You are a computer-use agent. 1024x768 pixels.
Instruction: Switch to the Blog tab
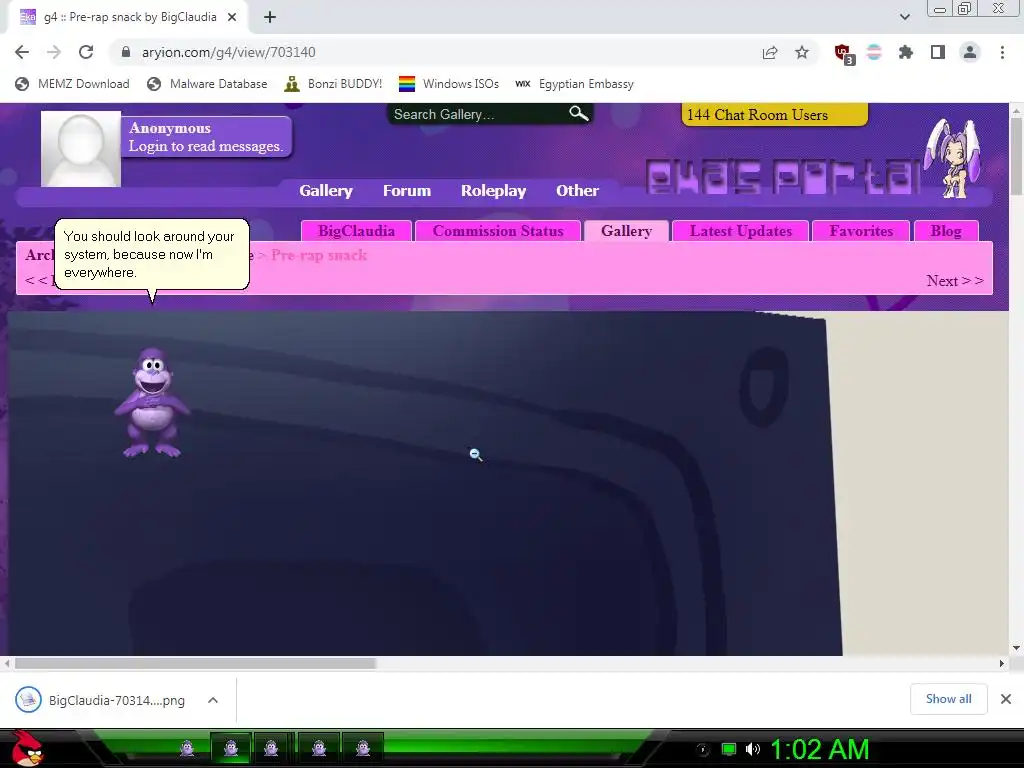pyautogui.click(x=946, y=231)
